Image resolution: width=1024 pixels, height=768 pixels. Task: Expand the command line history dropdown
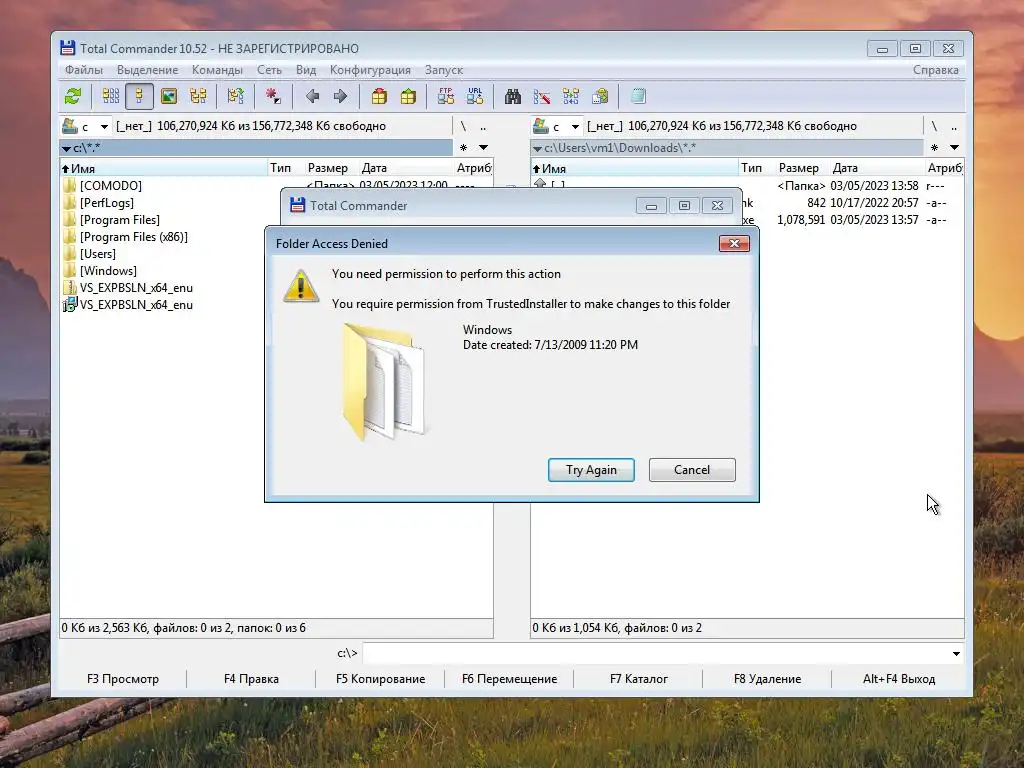[956, 653]
